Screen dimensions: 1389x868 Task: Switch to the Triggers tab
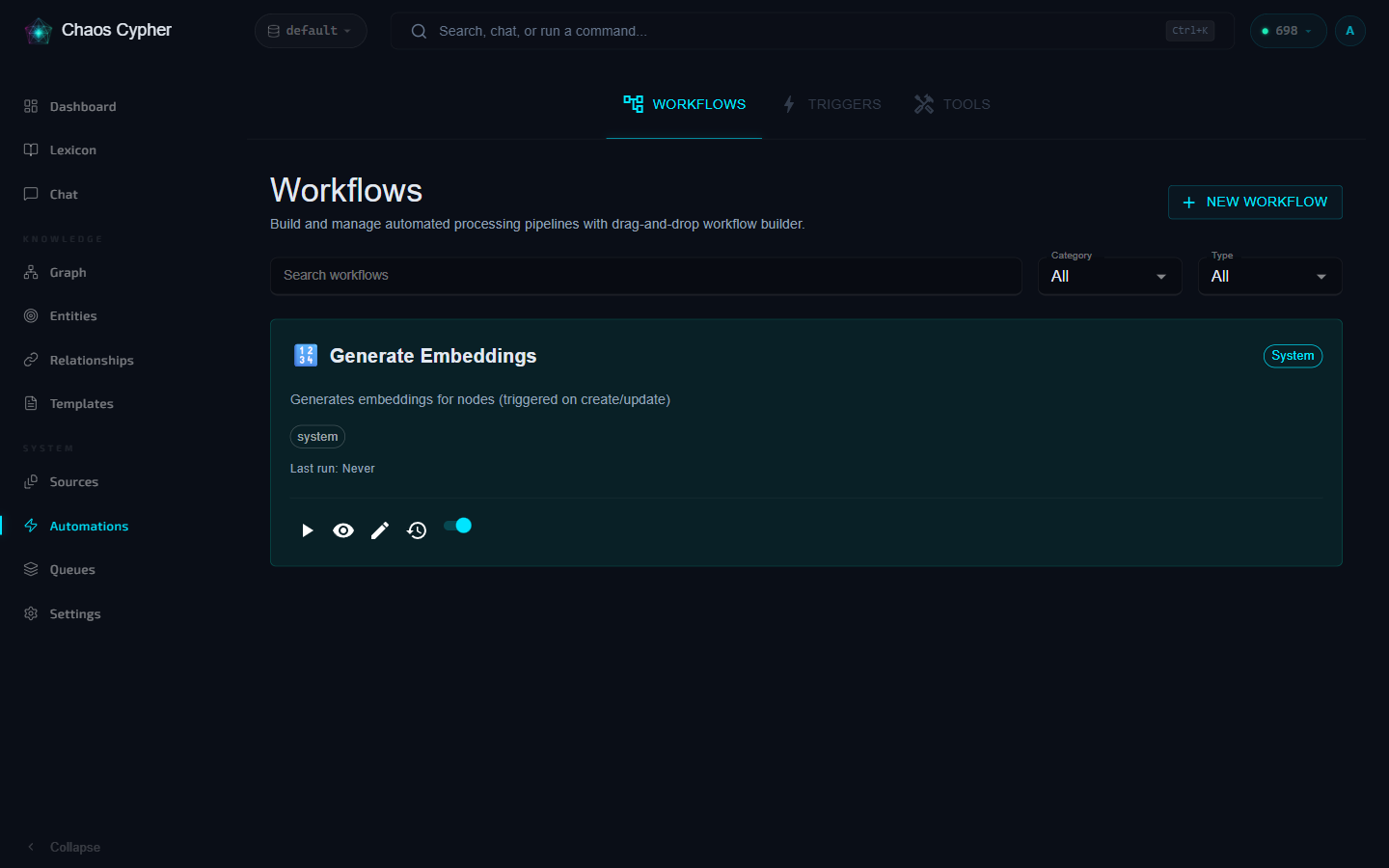[831, 104]
